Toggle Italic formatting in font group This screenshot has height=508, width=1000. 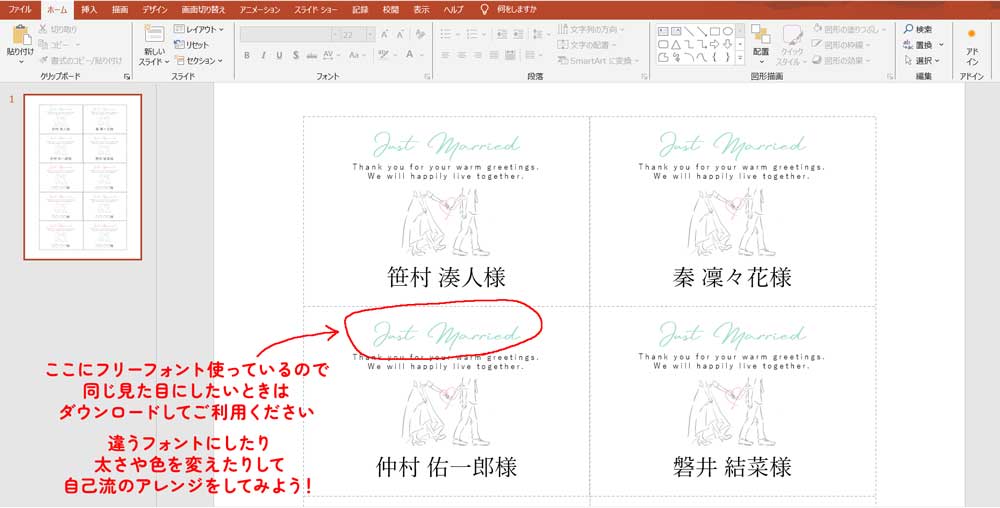pyautogui.click(x=263, y=56)
